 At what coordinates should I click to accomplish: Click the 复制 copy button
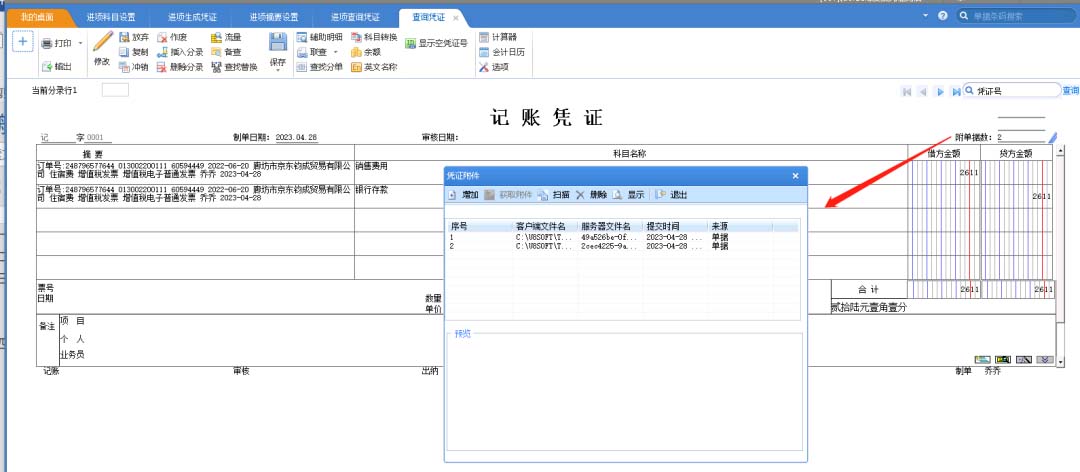pos(134,52)
